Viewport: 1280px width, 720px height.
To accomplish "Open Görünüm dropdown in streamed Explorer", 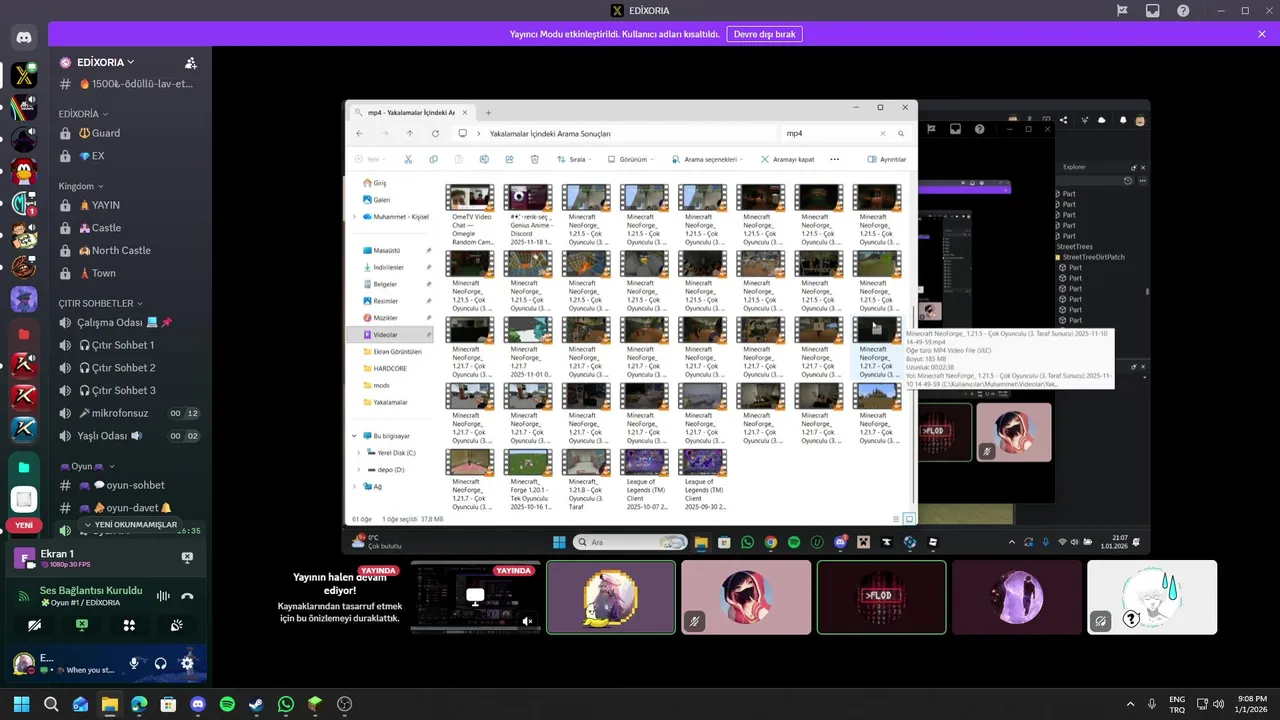I will click(x=632, y=159).
